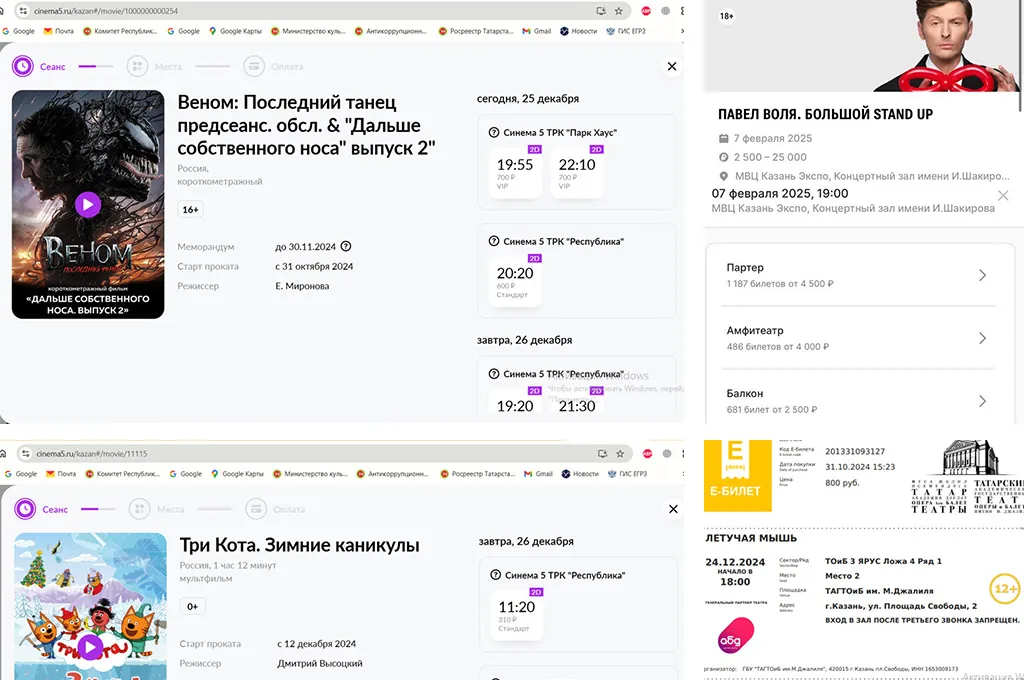Click the 12+ age badge on the e-ticket

pos(1004,589)
